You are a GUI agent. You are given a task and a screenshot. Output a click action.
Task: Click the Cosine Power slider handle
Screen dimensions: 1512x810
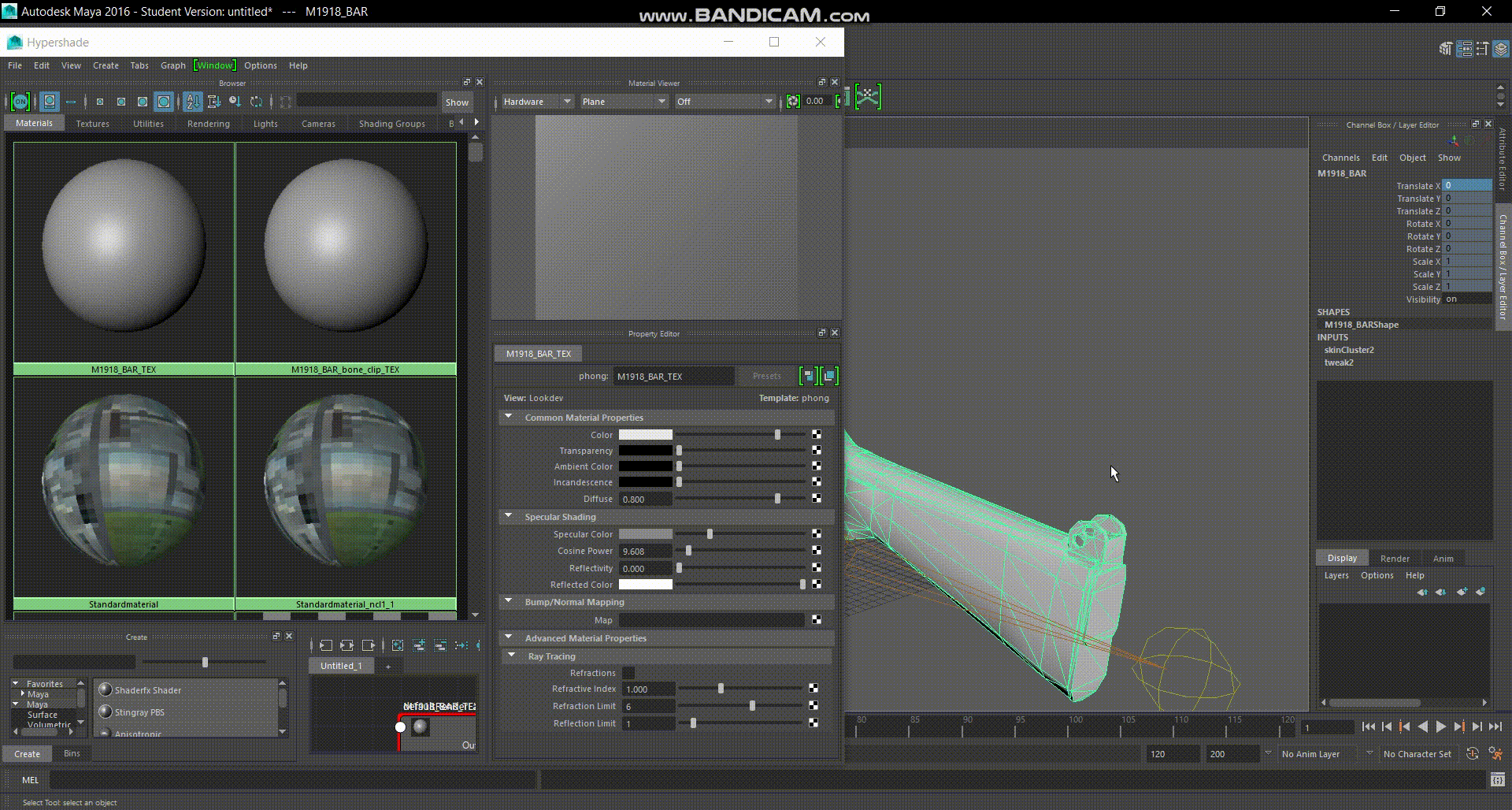pos(688,551)
